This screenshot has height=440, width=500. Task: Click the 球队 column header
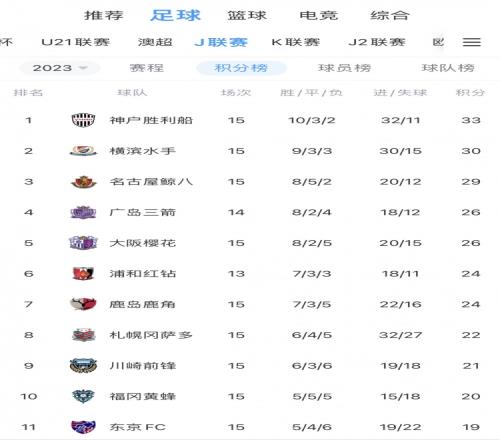(x=132, y=92)
